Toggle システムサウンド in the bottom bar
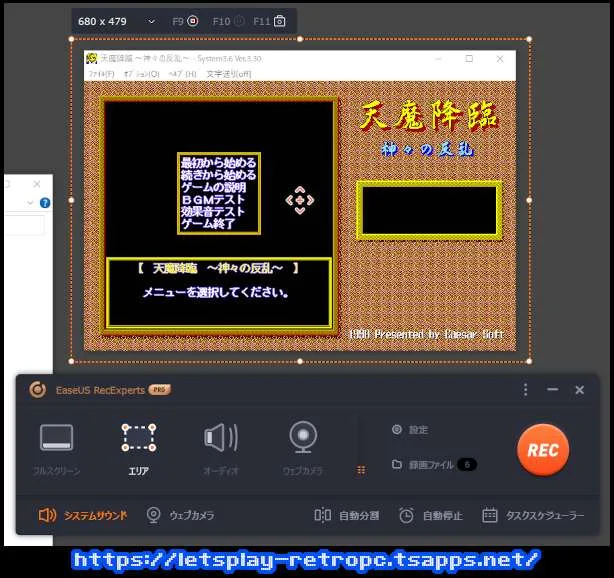The image size is (614, 578). pos(83,515)
